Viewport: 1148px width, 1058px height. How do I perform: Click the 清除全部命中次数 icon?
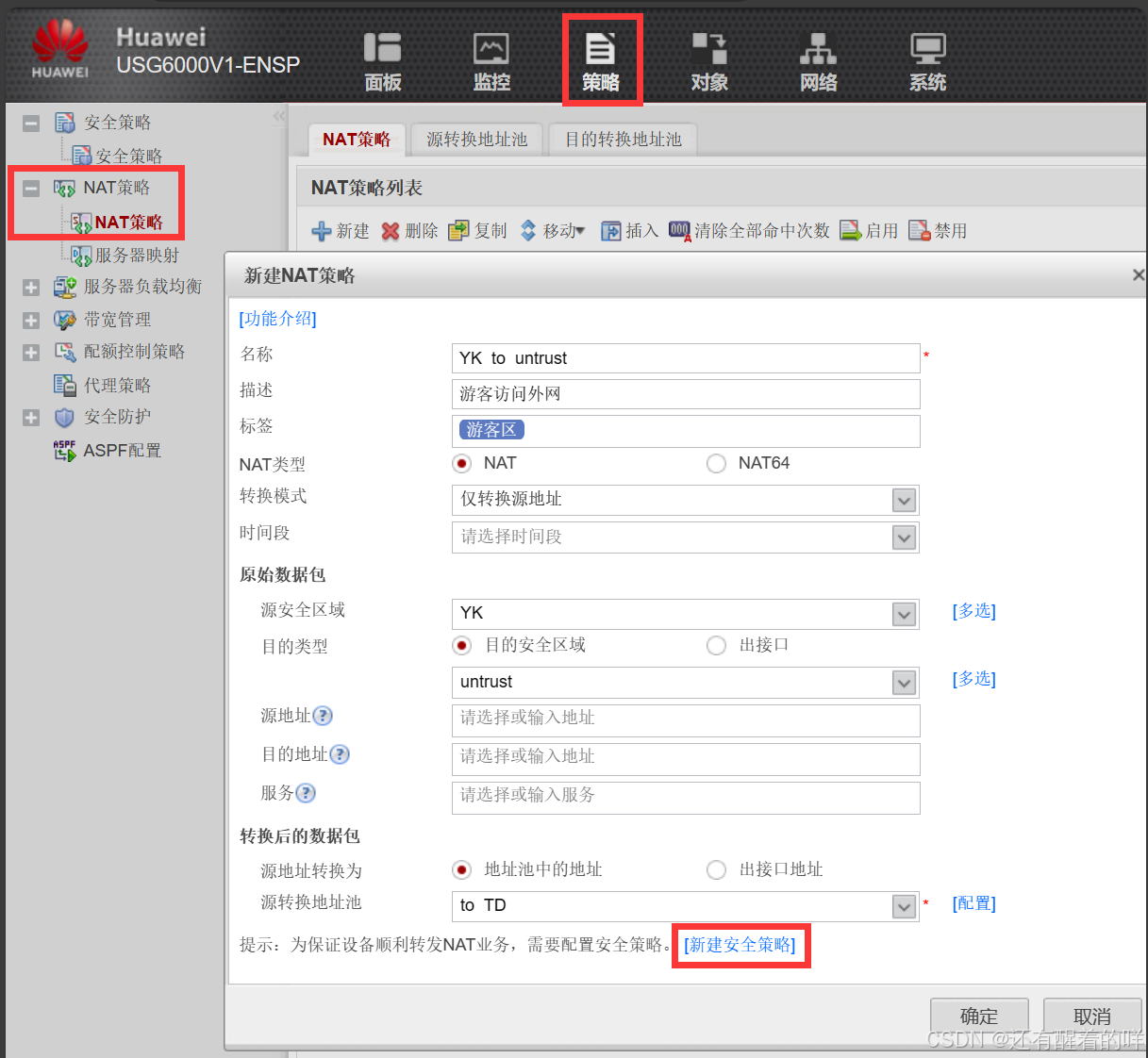click(680, 231)
